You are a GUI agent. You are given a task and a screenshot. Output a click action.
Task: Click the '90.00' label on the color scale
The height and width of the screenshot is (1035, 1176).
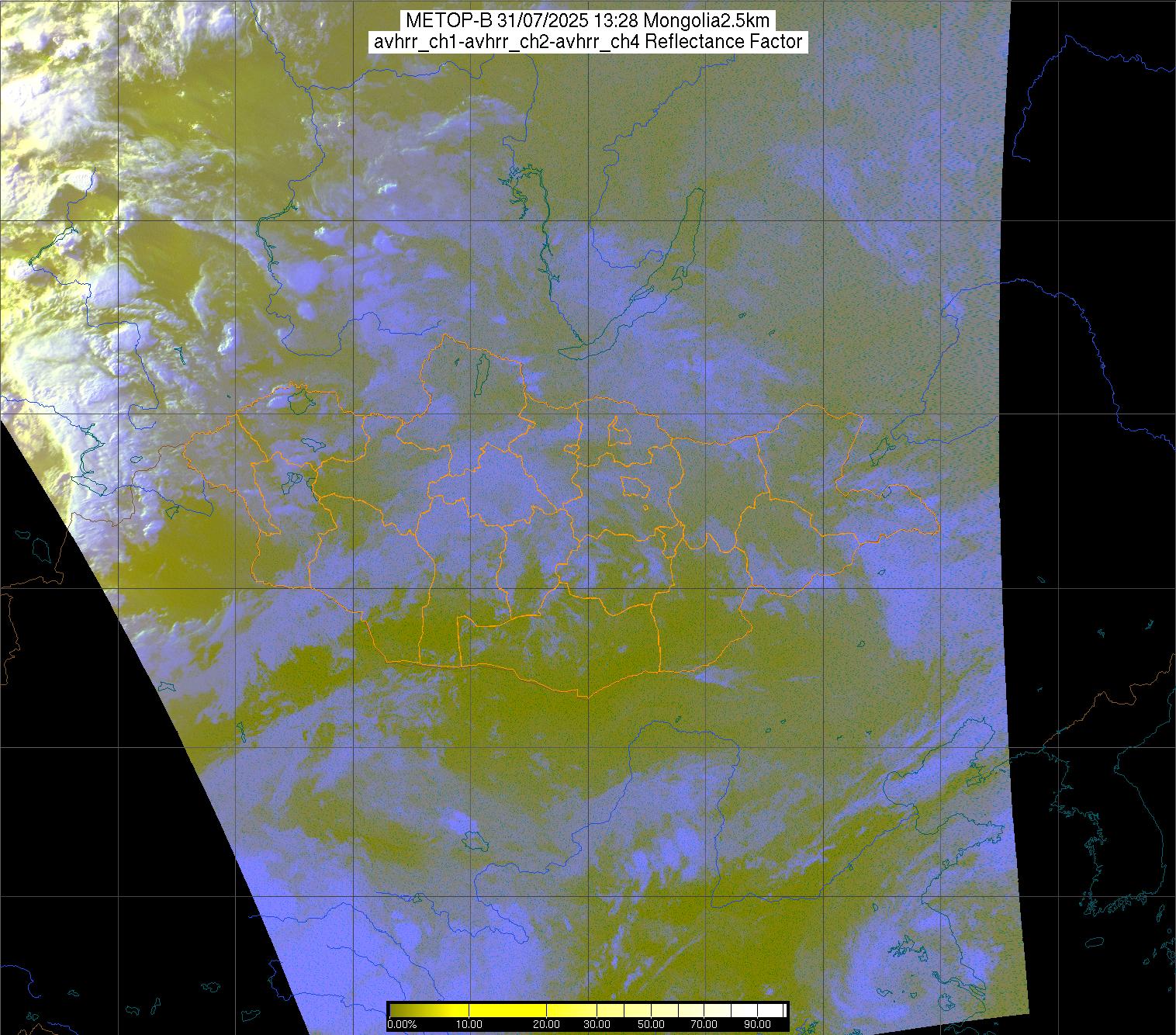[x=757, y=1024]
